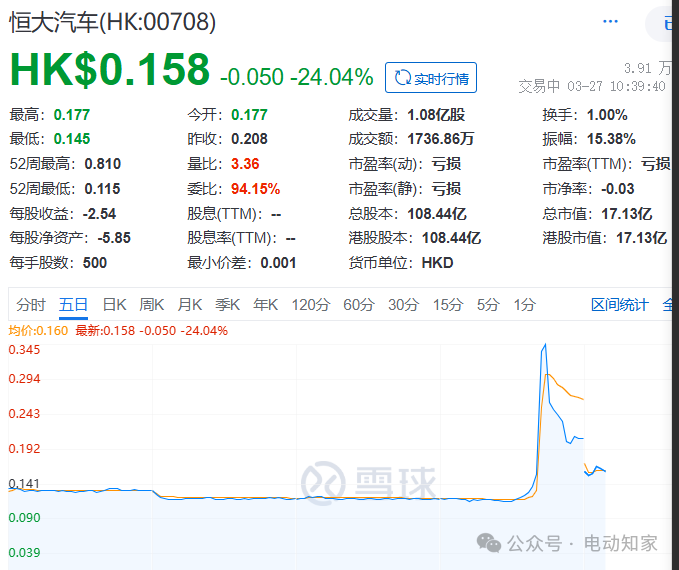
Task: Click the 最高 value 0.177
Action: pos(72,115)
